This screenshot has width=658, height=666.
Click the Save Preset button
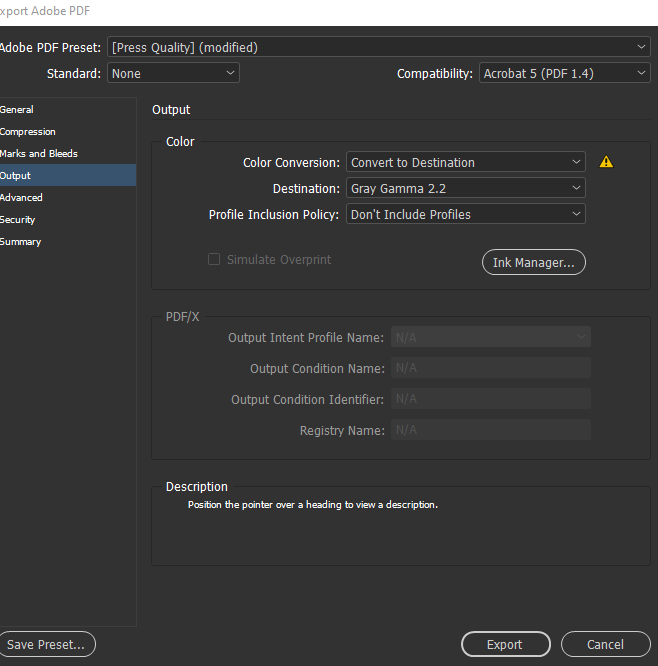click(x=47, y=644)
